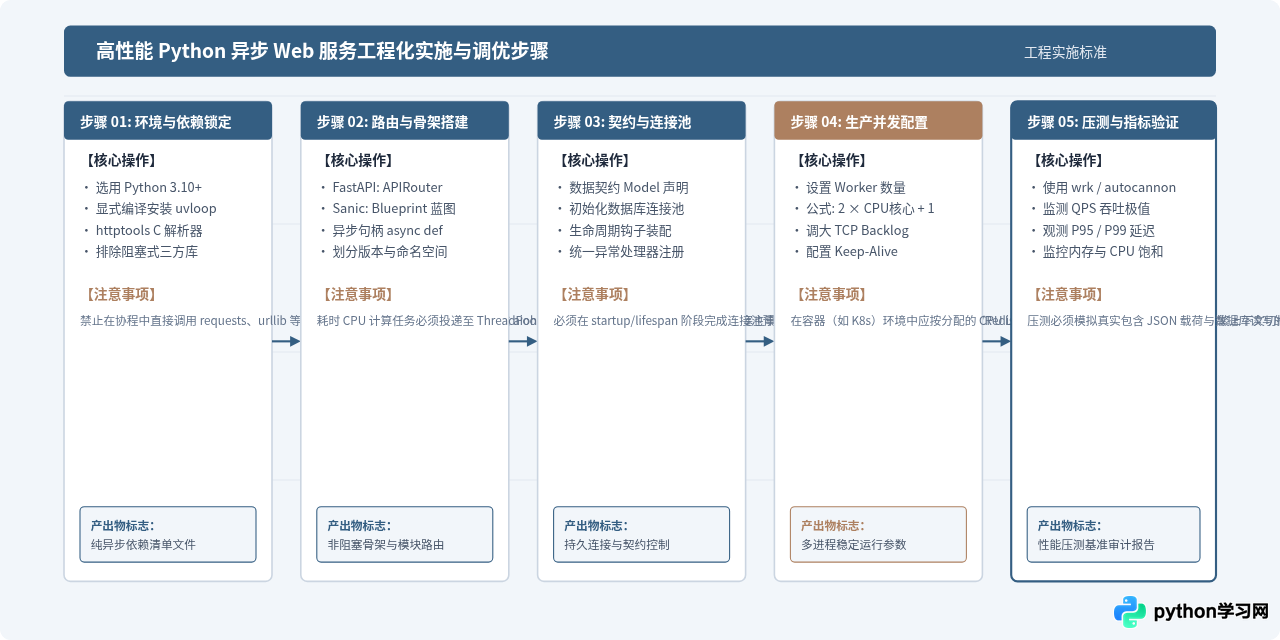Click "公式: 2 × CPU核心 + 1" bullet
The width and height of the screenshot is (1280, 640).
[x=870, y=209]
